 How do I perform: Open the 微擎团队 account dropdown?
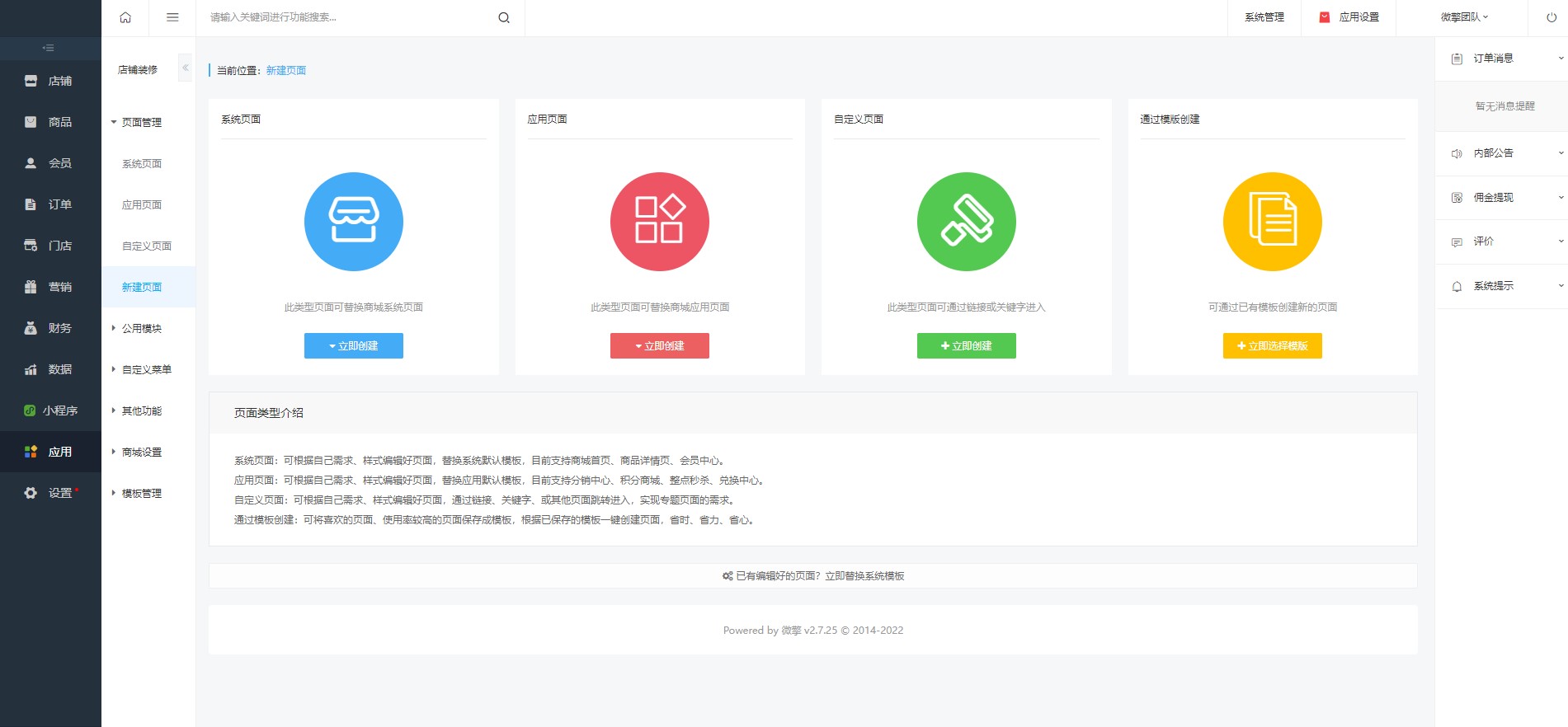[1464, 17]
